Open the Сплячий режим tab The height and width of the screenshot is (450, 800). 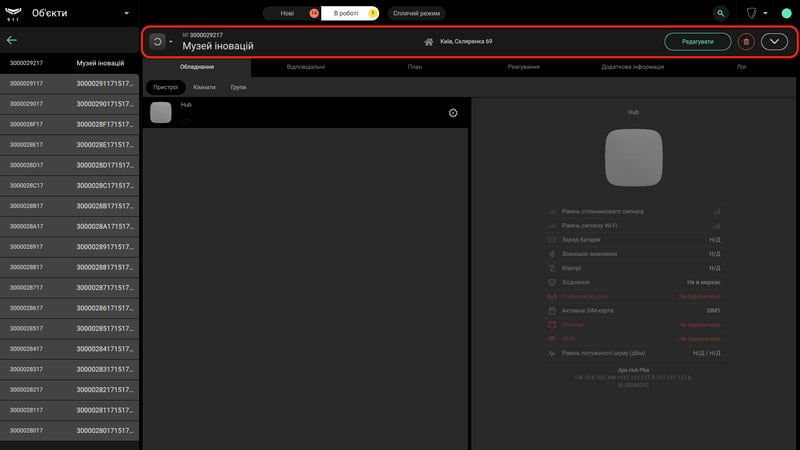pos(416,13)
